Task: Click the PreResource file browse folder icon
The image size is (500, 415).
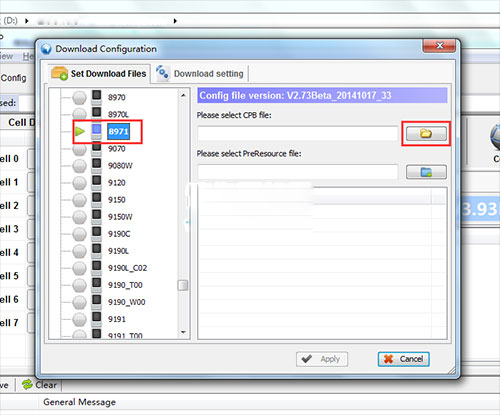Action: click(426, 172)
